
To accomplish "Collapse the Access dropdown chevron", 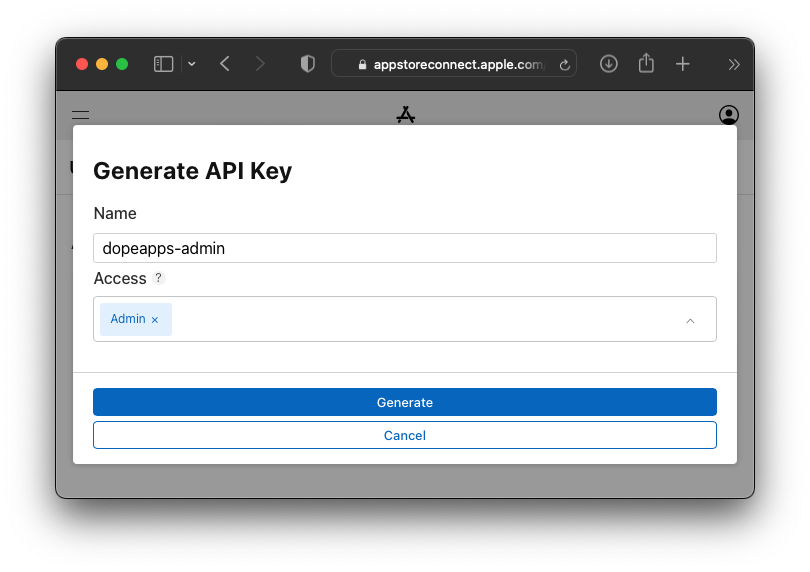I will [690, 321].
